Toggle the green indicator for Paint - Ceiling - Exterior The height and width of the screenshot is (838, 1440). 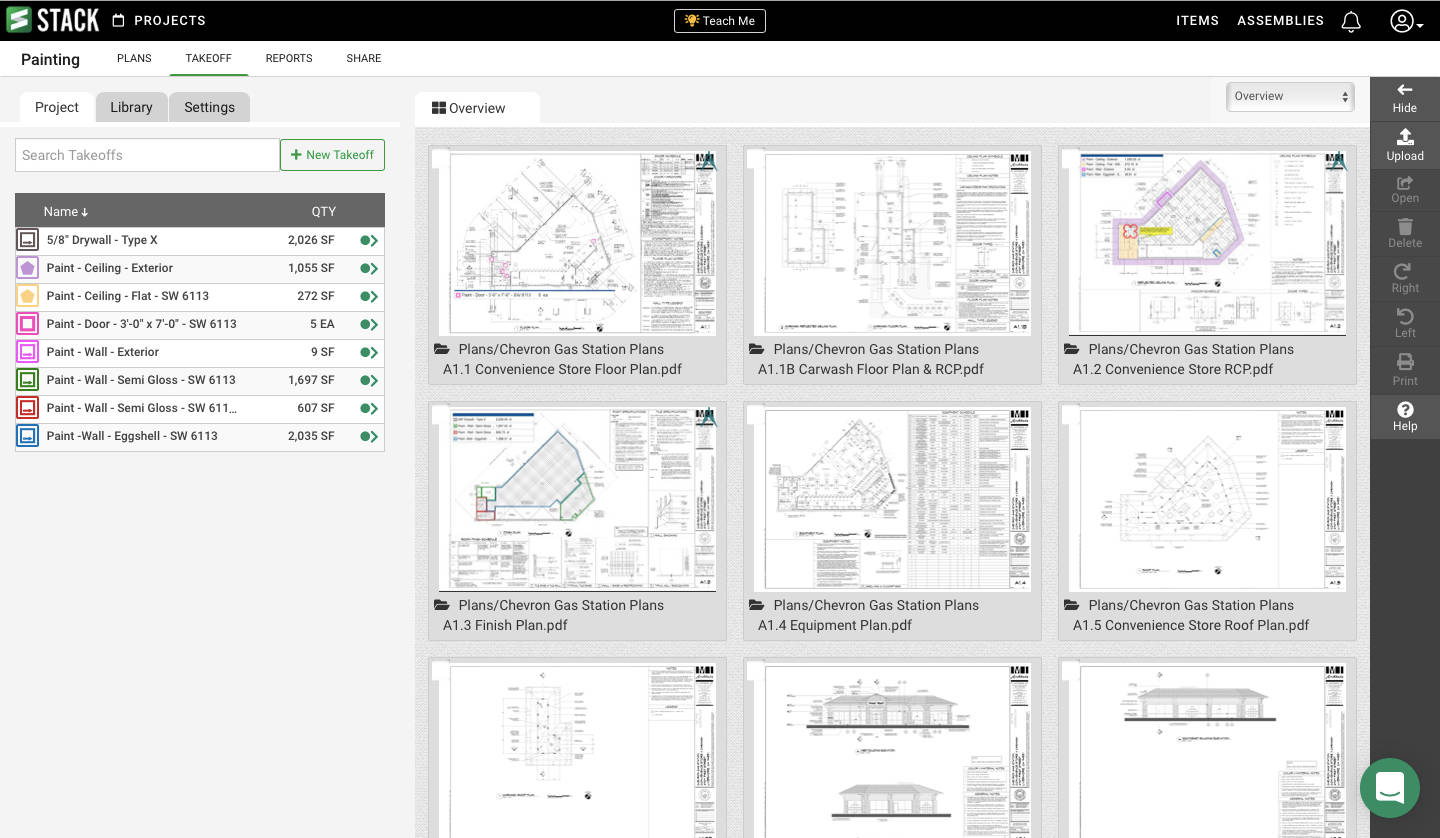(x=369, y=268)
